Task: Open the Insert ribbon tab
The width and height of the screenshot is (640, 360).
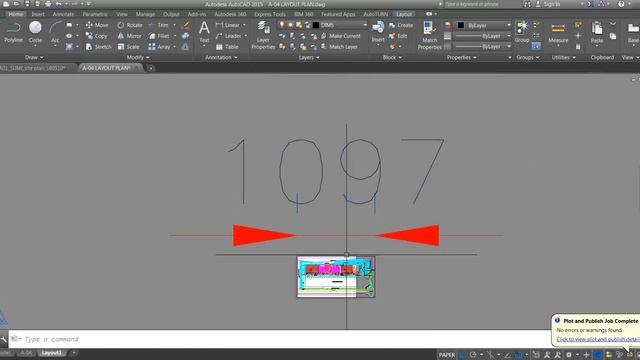Action: coord(38,14)
